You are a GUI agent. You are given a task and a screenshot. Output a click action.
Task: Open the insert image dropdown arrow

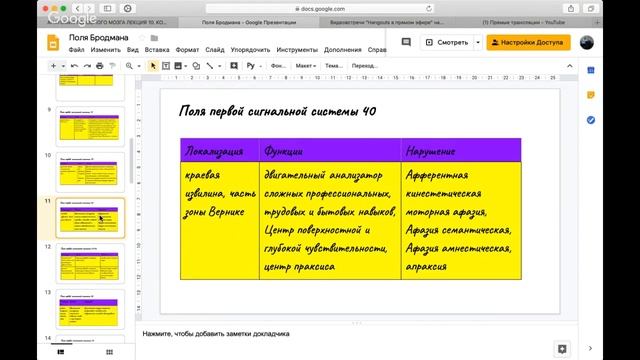pyautogui.click(x=186, y=66)
